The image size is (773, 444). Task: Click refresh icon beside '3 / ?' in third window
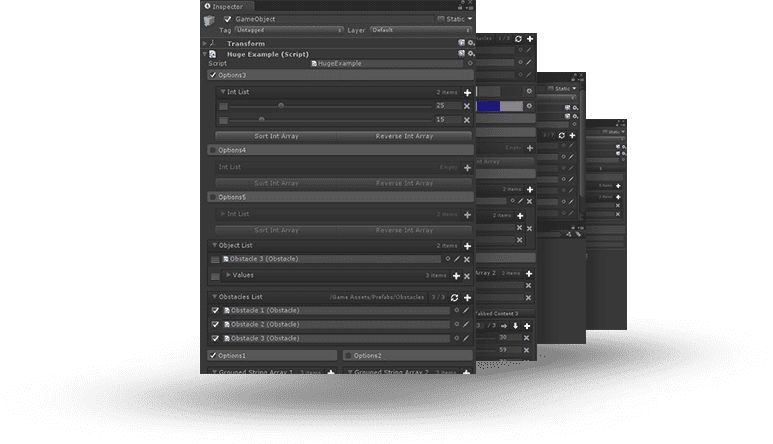click(x=562, y=135)
